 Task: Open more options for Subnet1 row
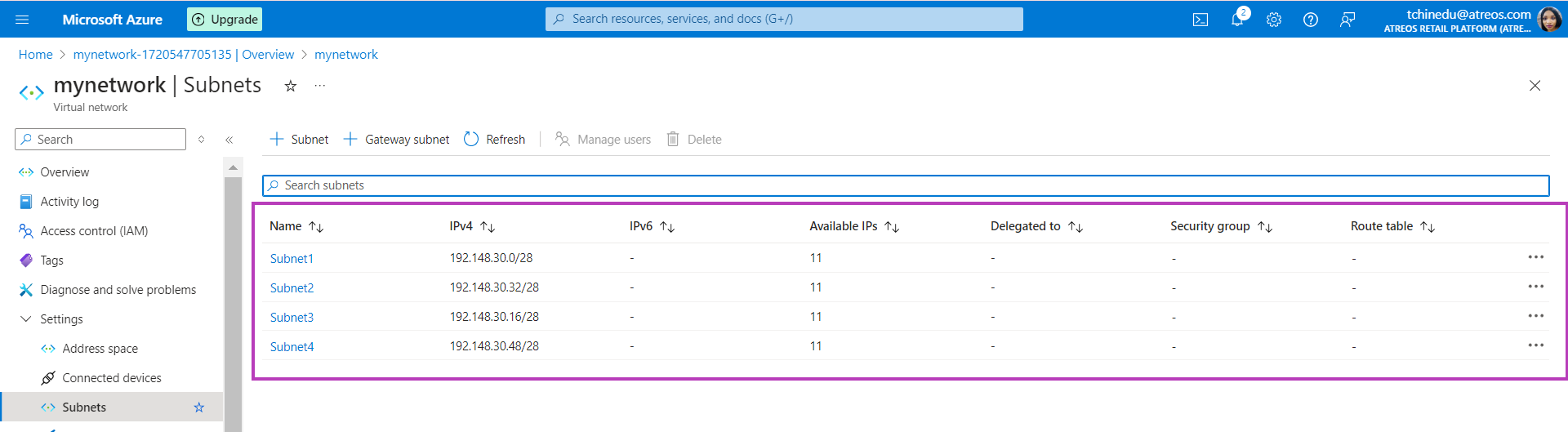coord(1535,257)
